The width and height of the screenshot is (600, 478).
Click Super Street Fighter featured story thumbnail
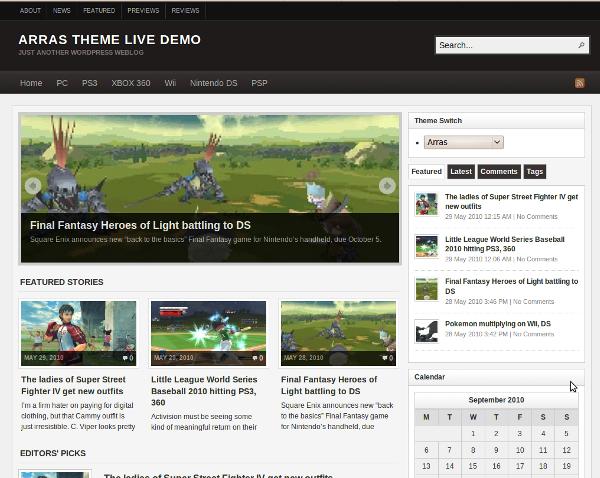click(78, 333)
